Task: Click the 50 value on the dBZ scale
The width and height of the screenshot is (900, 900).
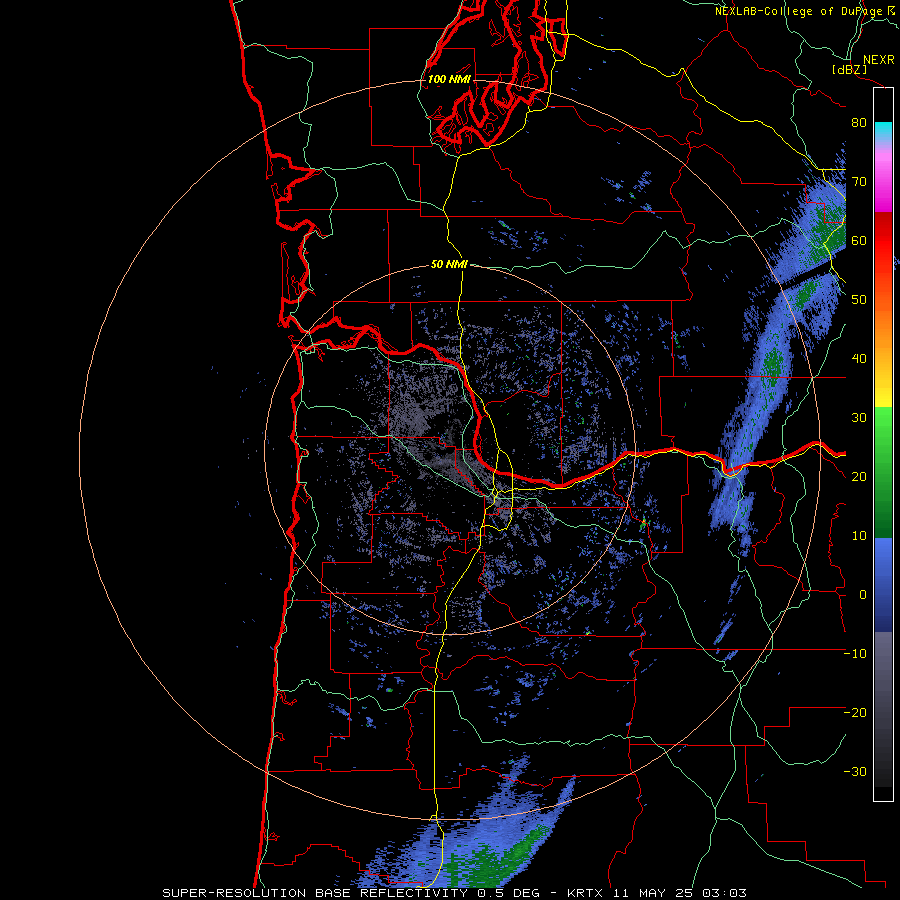Action: pos(859,300)
